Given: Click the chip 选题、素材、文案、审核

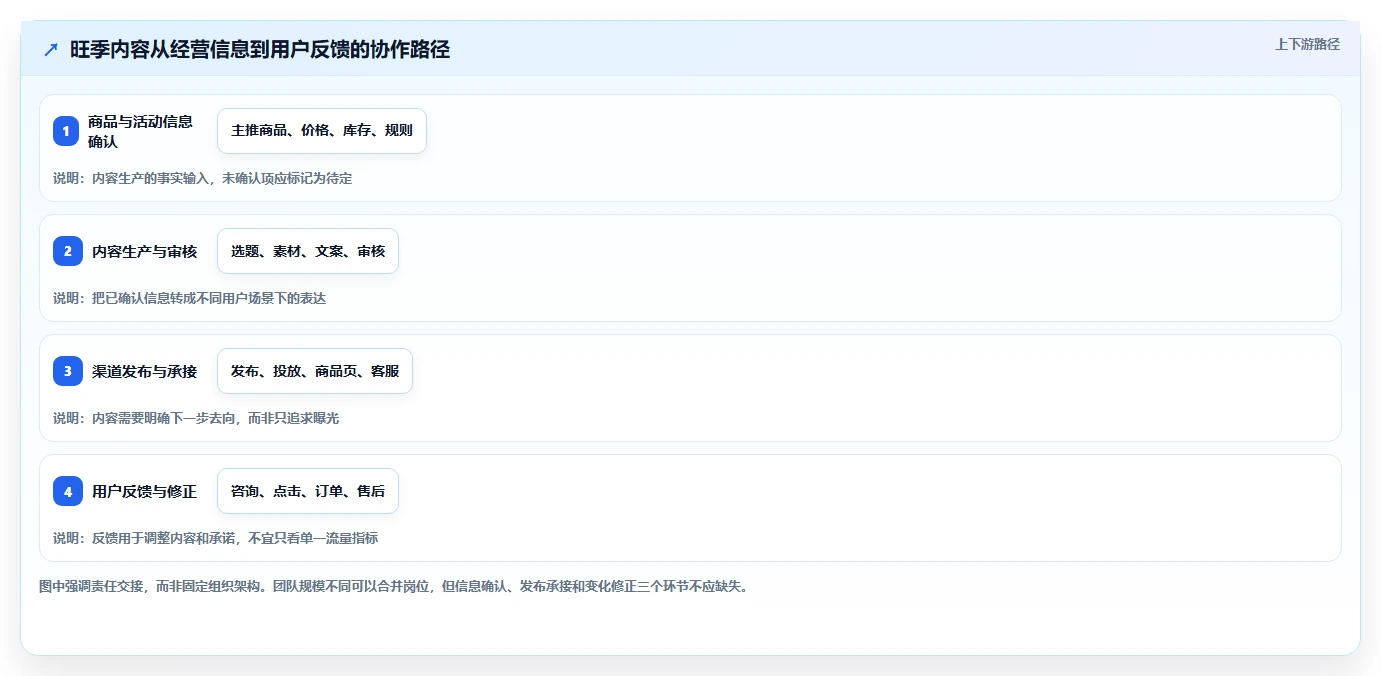Looking at the screenshot, I should click(308, 251).
